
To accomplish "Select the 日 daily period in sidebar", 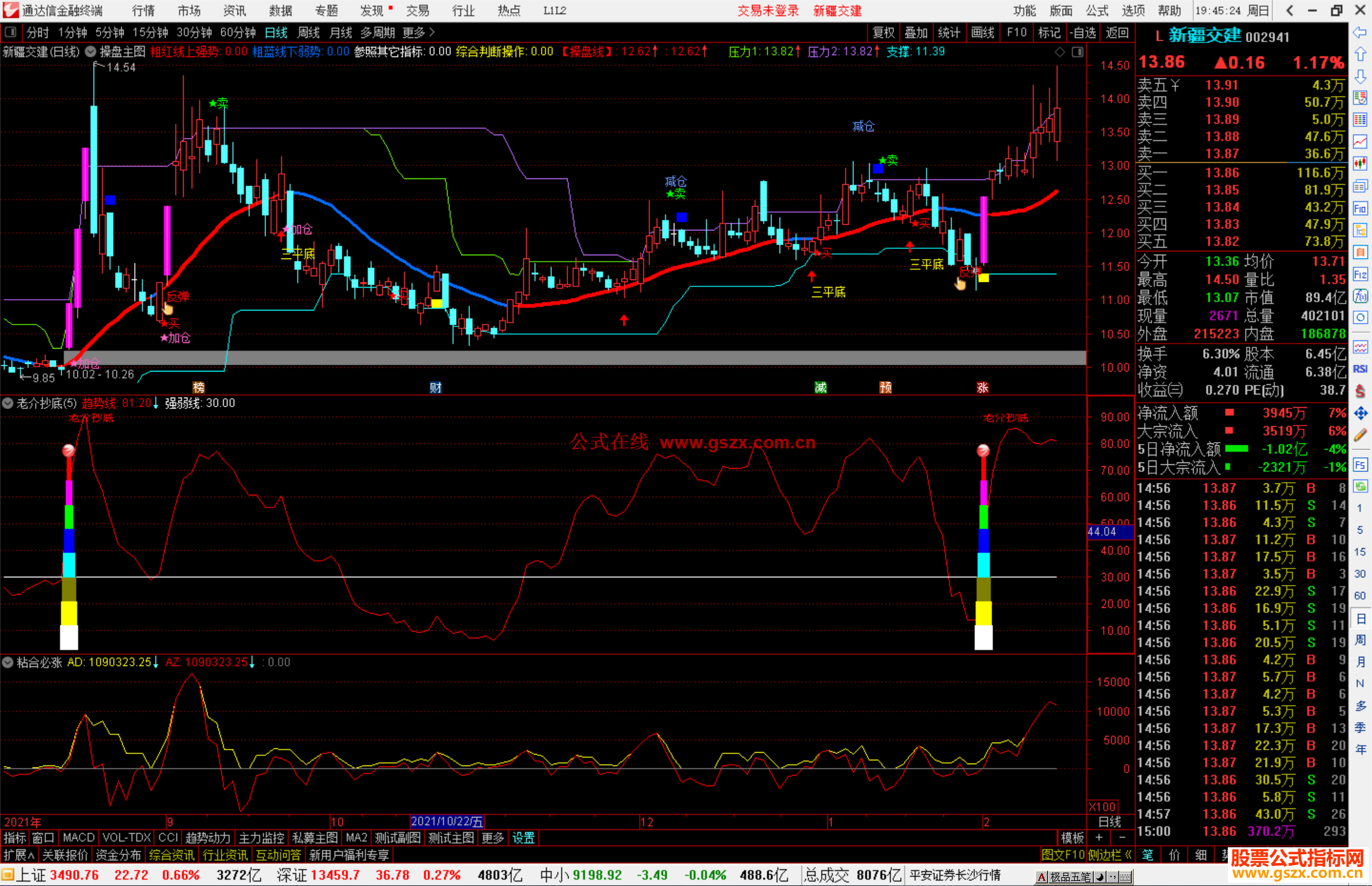I will (1360, 619).
